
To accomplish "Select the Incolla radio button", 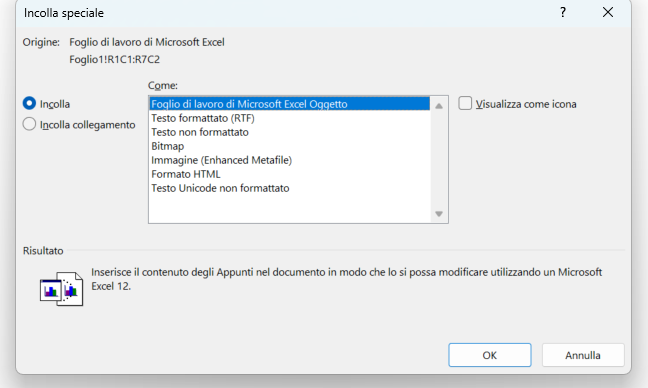I will point(29,103).
